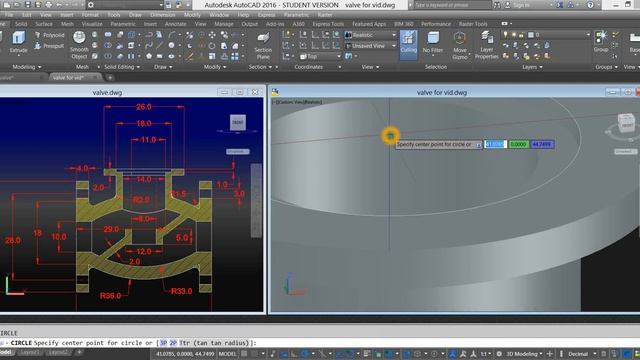The height and width of the screenshot is (360, 640).
Task: Switch to the Manage ribbon tab
Action: coord(224,24)
